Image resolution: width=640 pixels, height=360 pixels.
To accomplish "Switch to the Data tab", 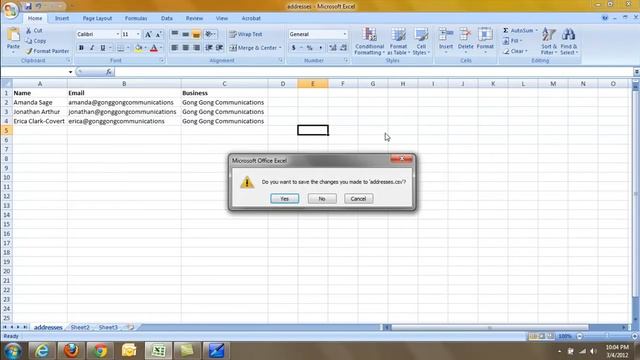I will (x=167, y=18).
